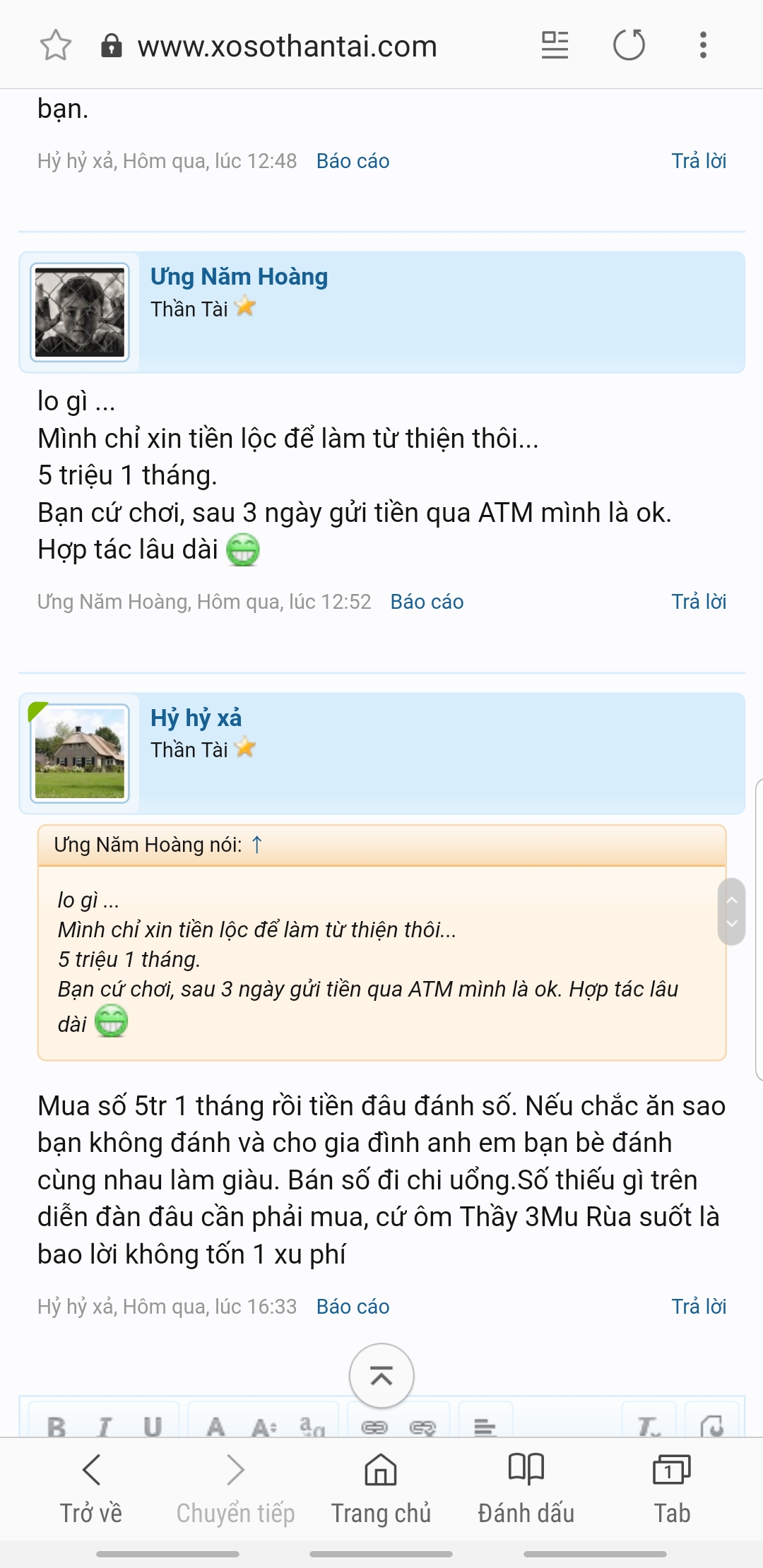Toggle italic formatting in editor
The image size is (763, 1568).
pos(105,1427)
